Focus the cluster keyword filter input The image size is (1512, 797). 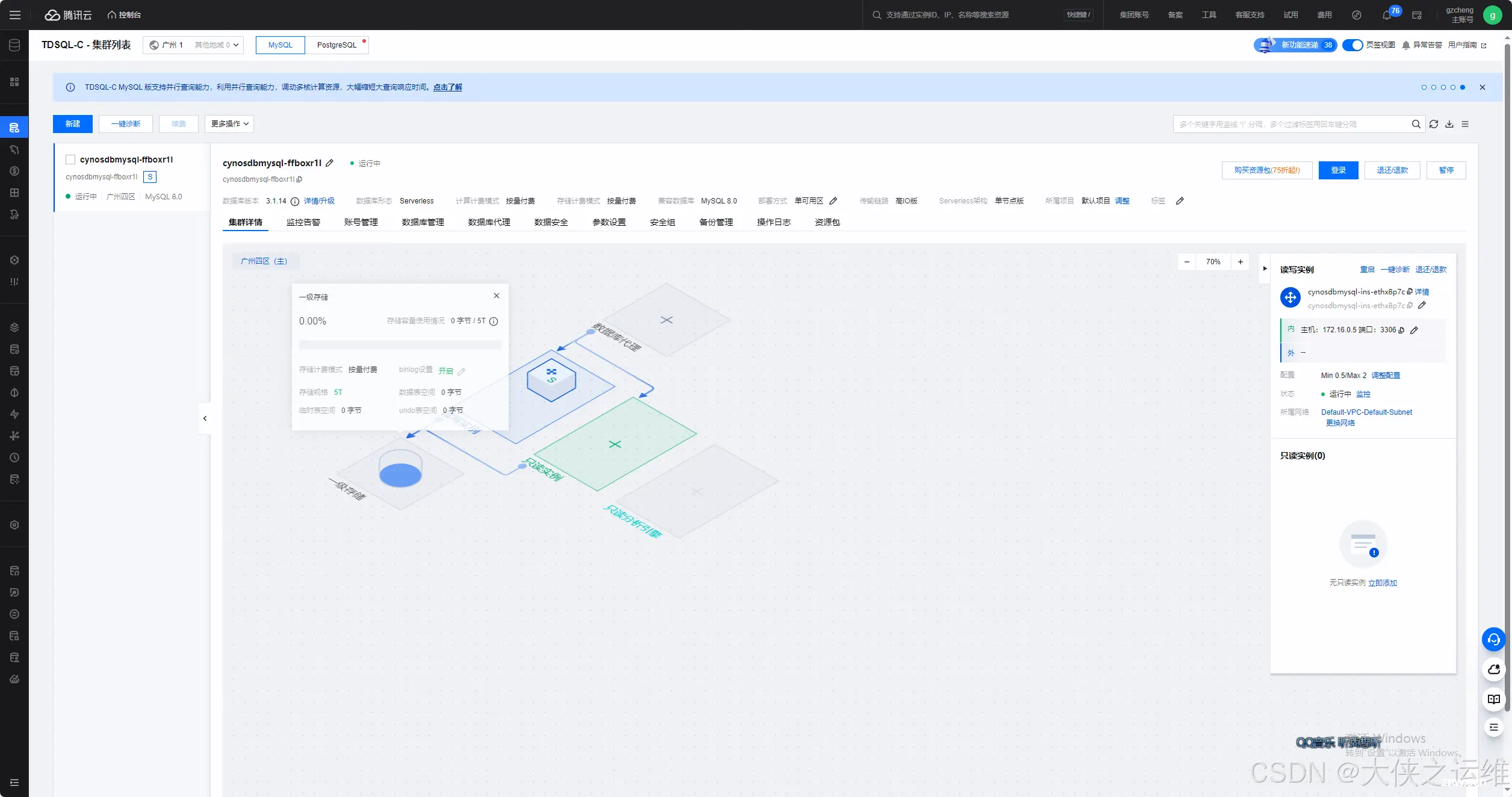point(1292,124)
